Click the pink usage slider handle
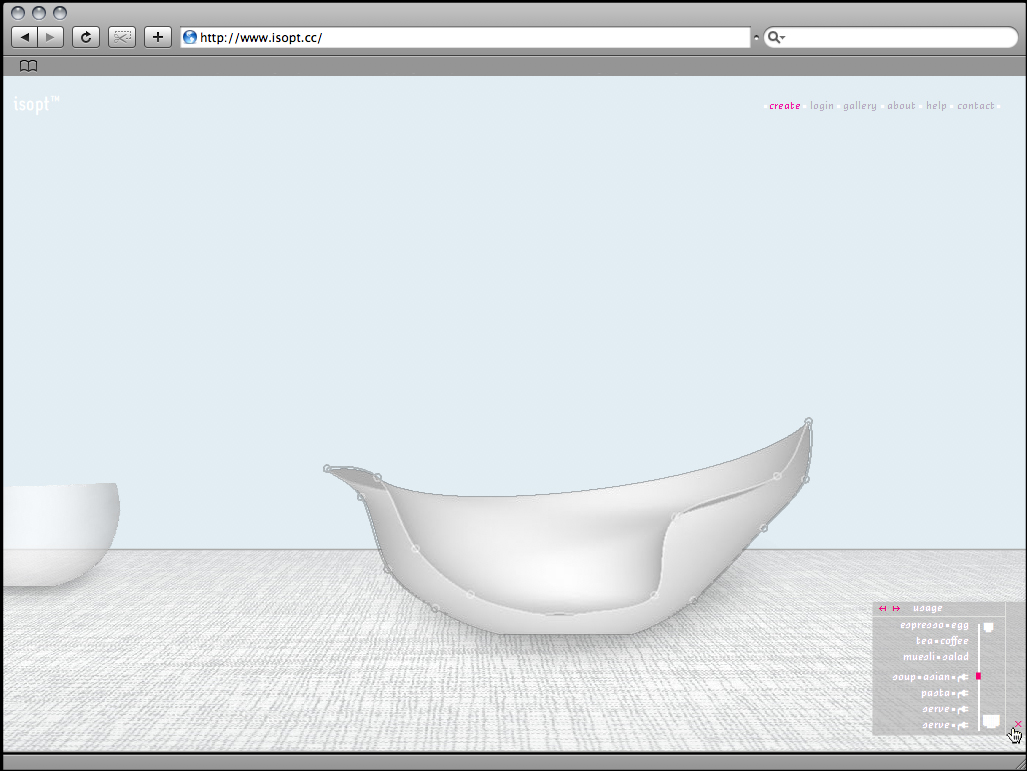This screenshot has width=1027, height=771. (979, 676)
